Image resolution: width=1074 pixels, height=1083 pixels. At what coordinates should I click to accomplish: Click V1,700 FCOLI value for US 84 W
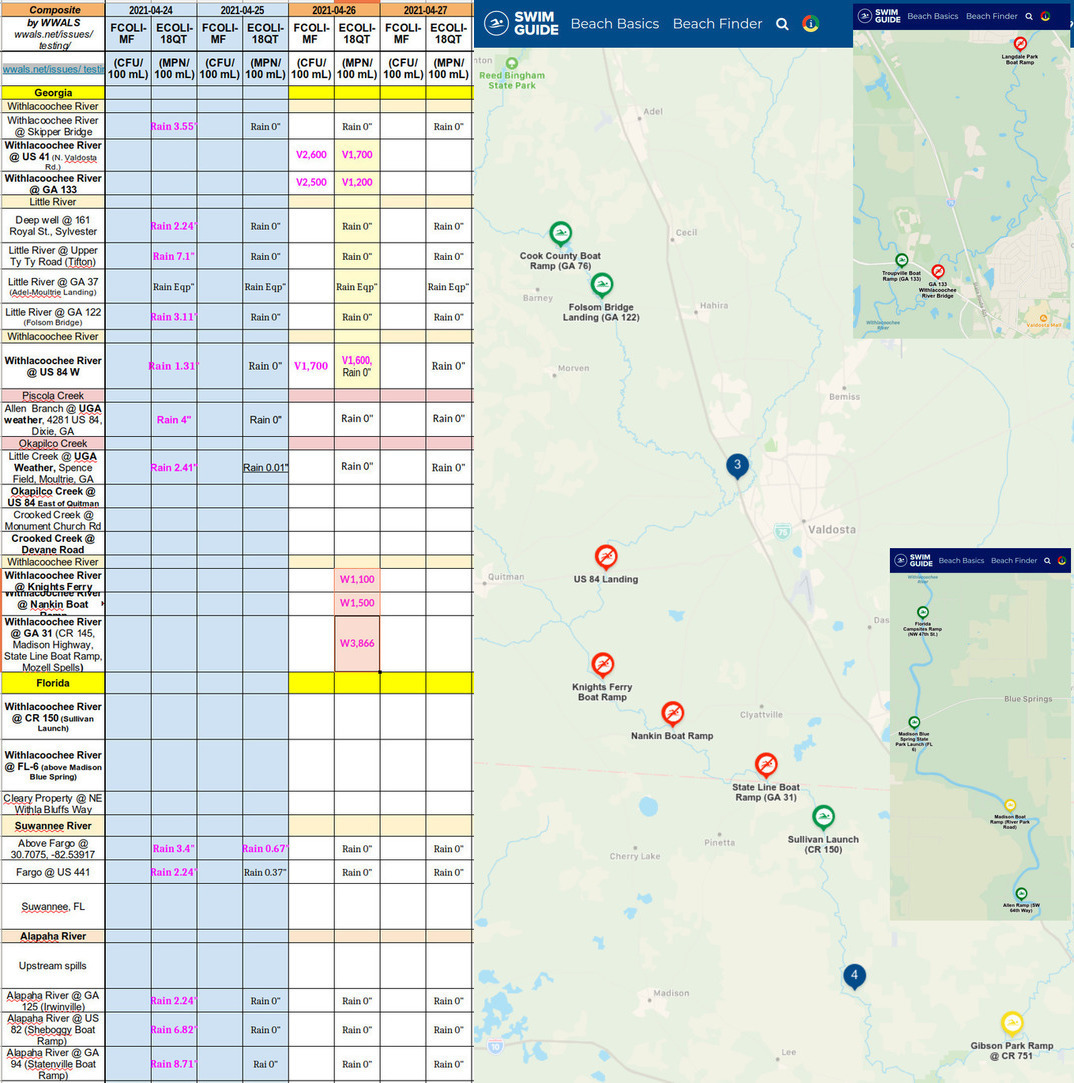[x=311, y=366]
